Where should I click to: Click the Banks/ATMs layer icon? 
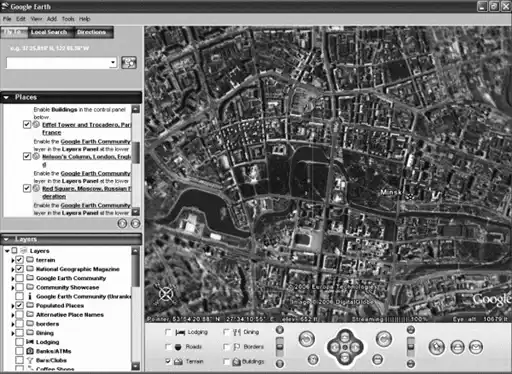30,351
